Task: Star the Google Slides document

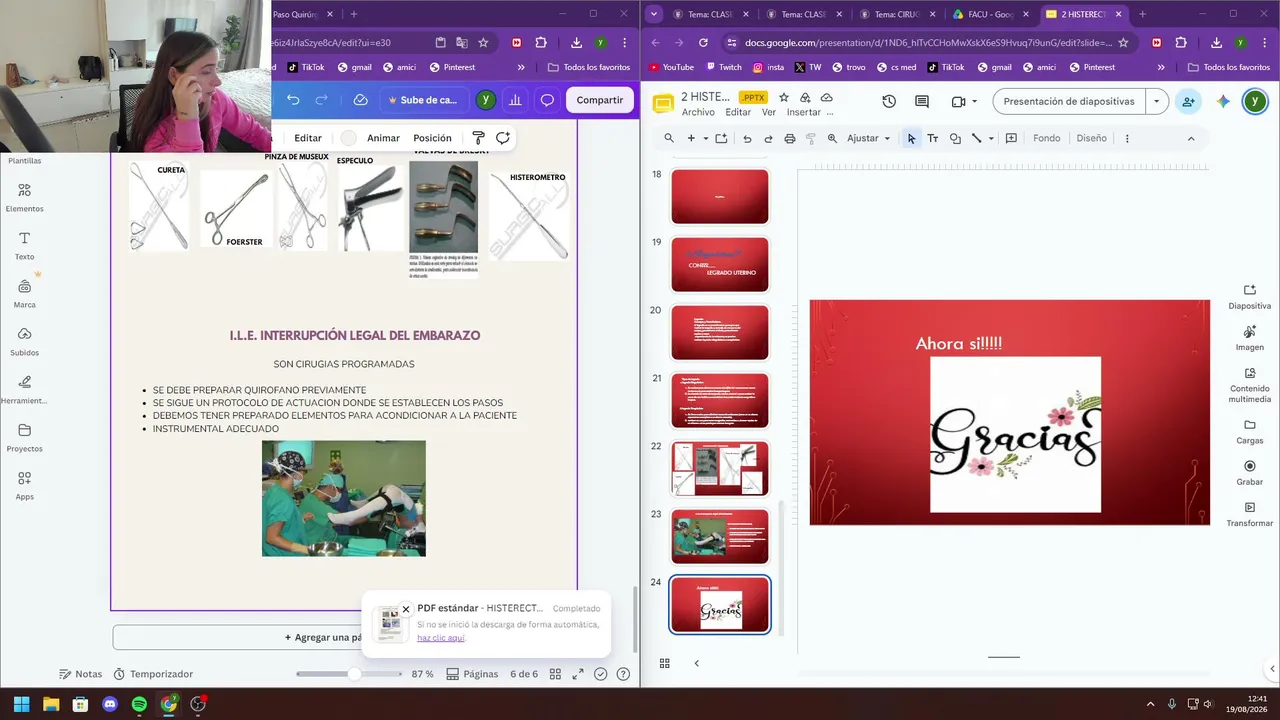Action: click(784, 97)
